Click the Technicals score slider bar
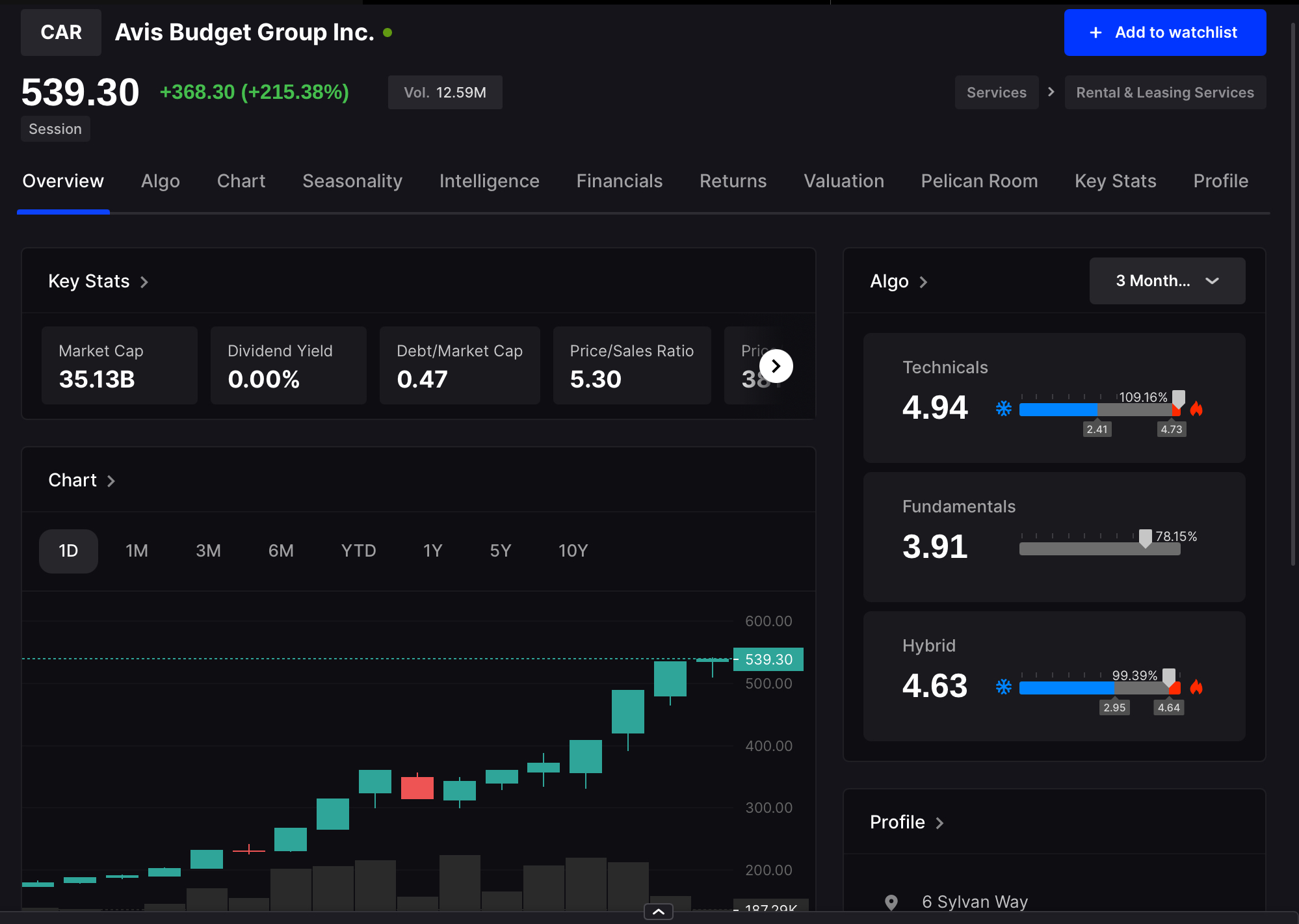 pos(1100,410)
